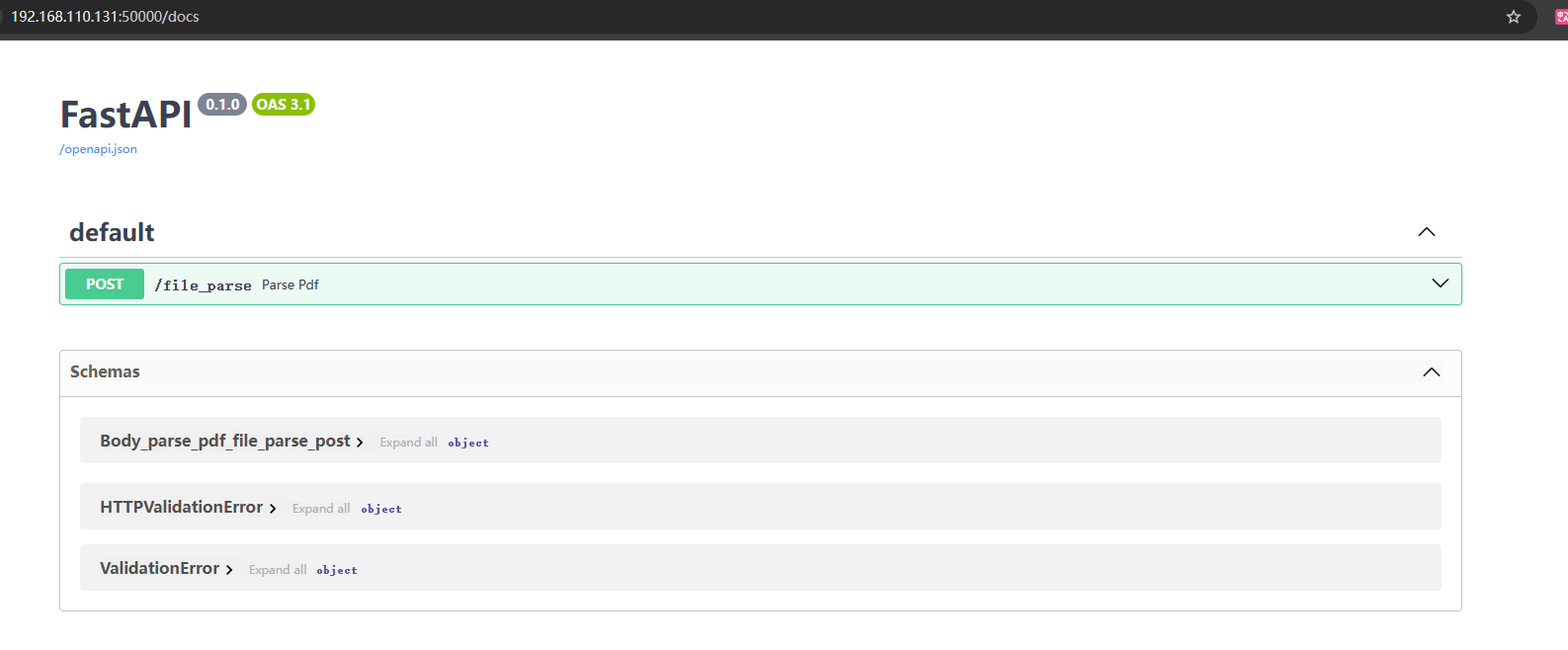This screenshot has height=650, width=1568.
Task: Click the default section heading
Action: point(112,232)
